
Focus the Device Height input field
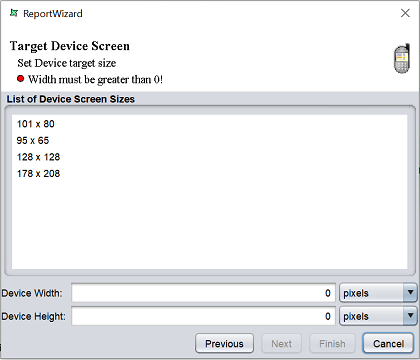(x=203, y=316)
